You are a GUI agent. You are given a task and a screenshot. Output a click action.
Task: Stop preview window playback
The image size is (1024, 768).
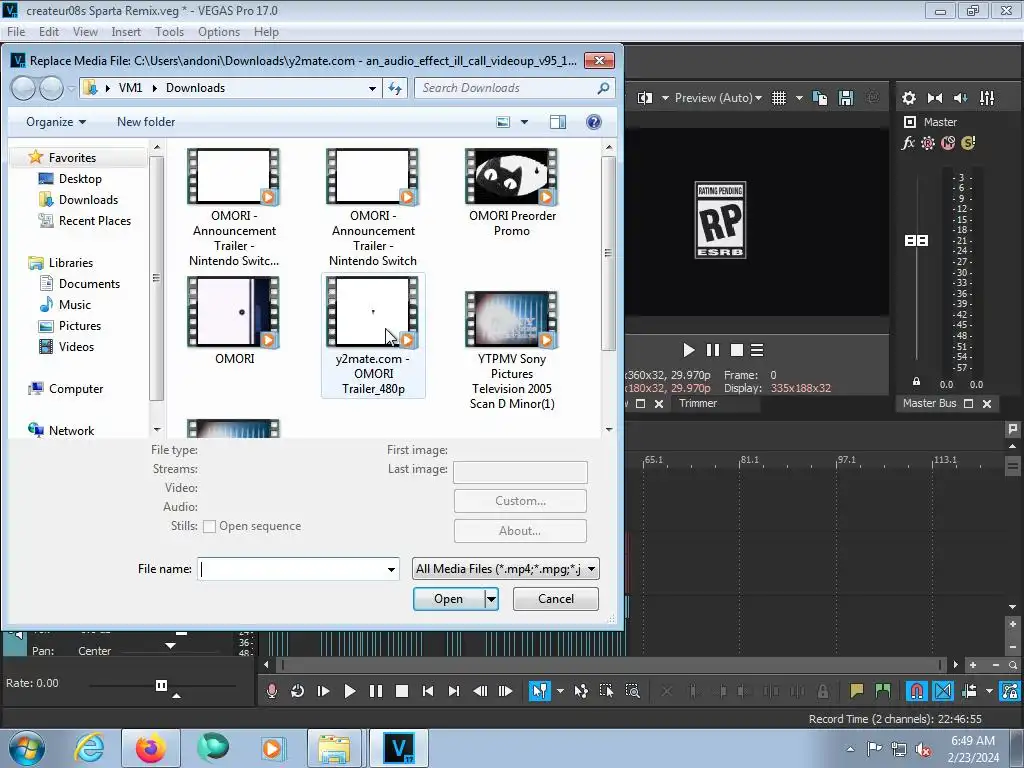(x=737, y=351)
